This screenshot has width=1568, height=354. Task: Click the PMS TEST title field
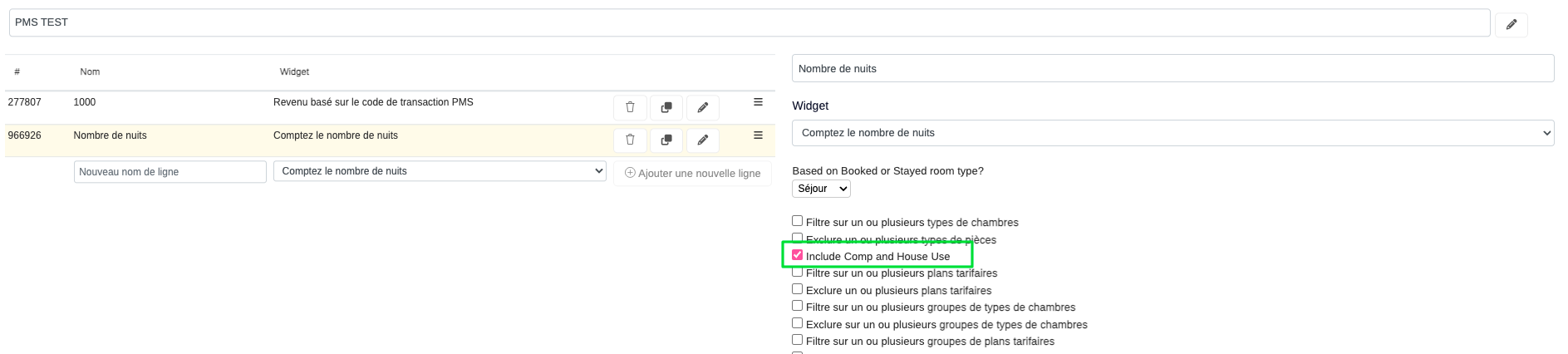click(x=748, y=22)
